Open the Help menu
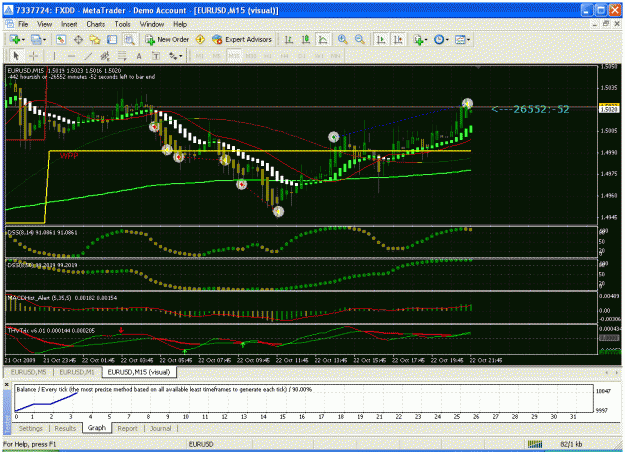The width and height of the screenshot is (625, 452). click(x=180, y=24)
